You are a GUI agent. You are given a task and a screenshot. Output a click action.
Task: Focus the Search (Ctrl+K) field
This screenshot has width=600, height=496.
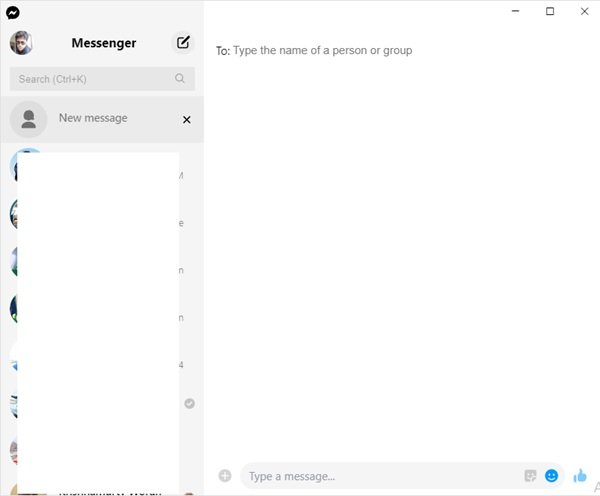pos(102,79)
